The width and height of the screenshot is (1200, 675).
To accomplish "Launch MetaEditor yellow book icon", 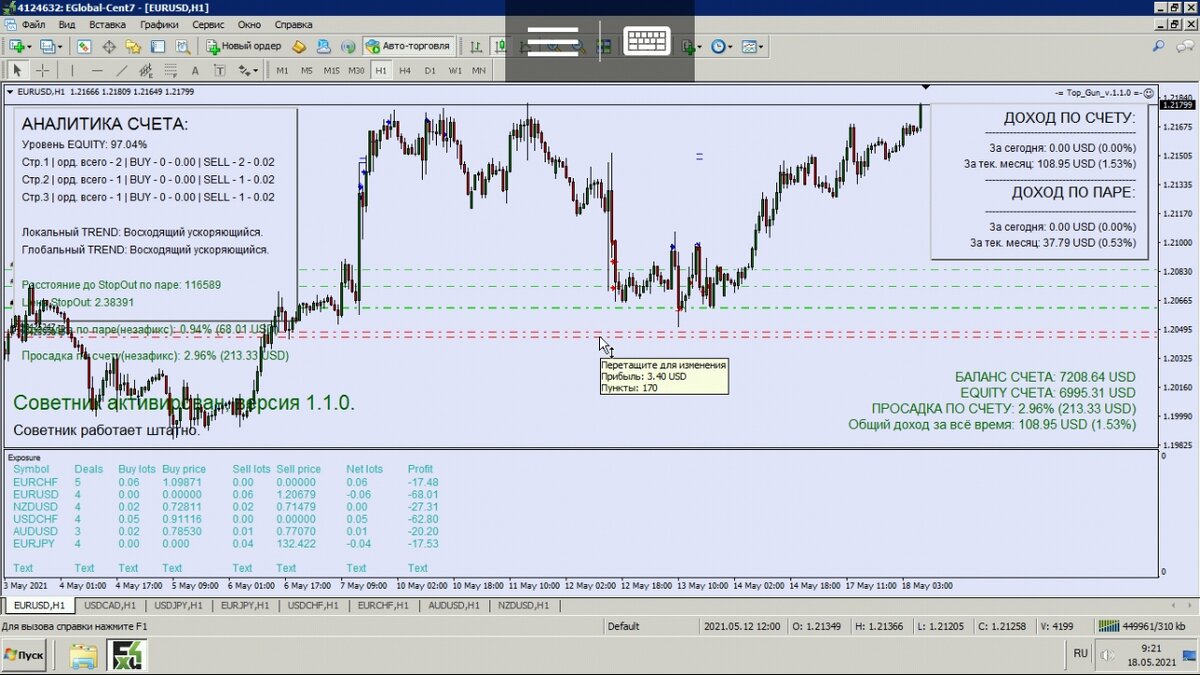I will pyautogui.click(x=299, y=46).
